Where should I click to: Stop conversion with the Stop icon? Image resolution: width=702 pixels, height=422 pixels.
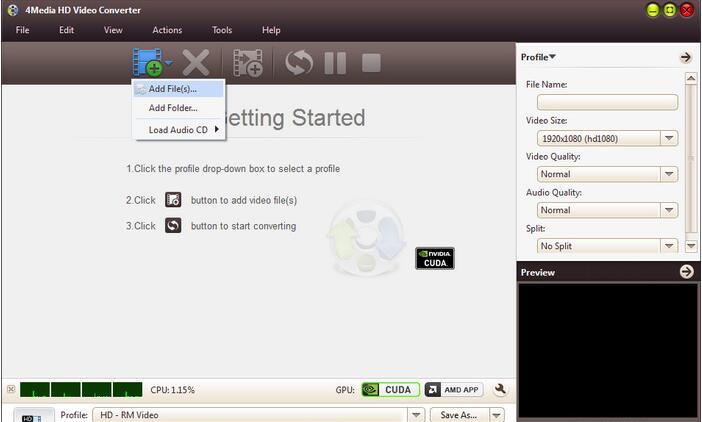tap(371, 63)
